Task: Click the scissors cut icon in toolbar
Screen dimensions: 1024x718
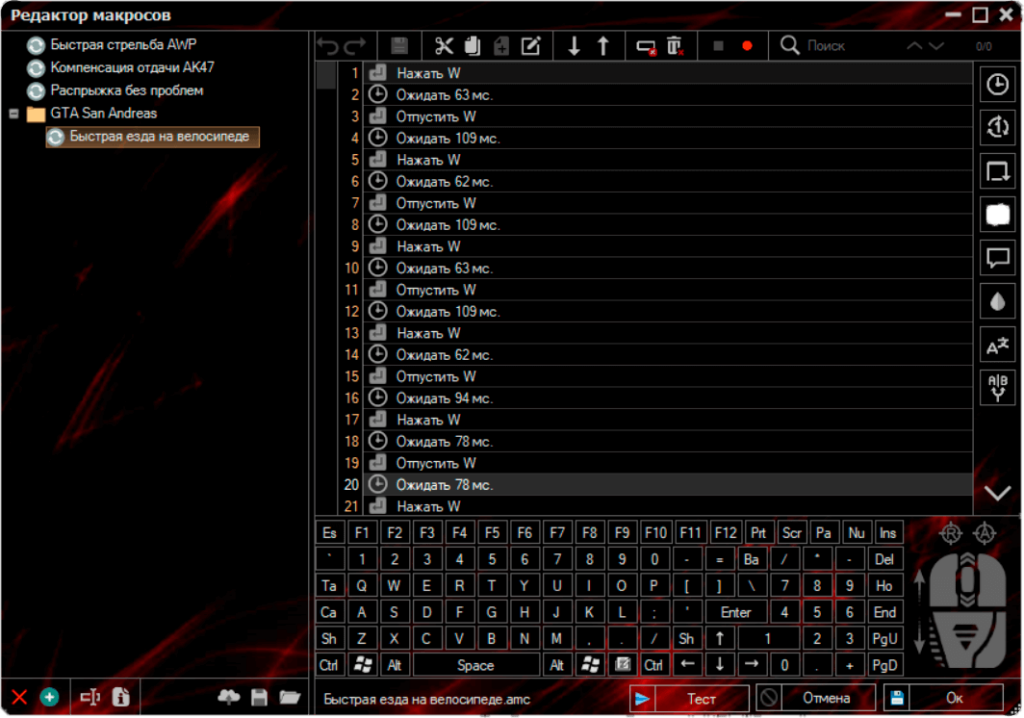Action: tap(444, 46)
